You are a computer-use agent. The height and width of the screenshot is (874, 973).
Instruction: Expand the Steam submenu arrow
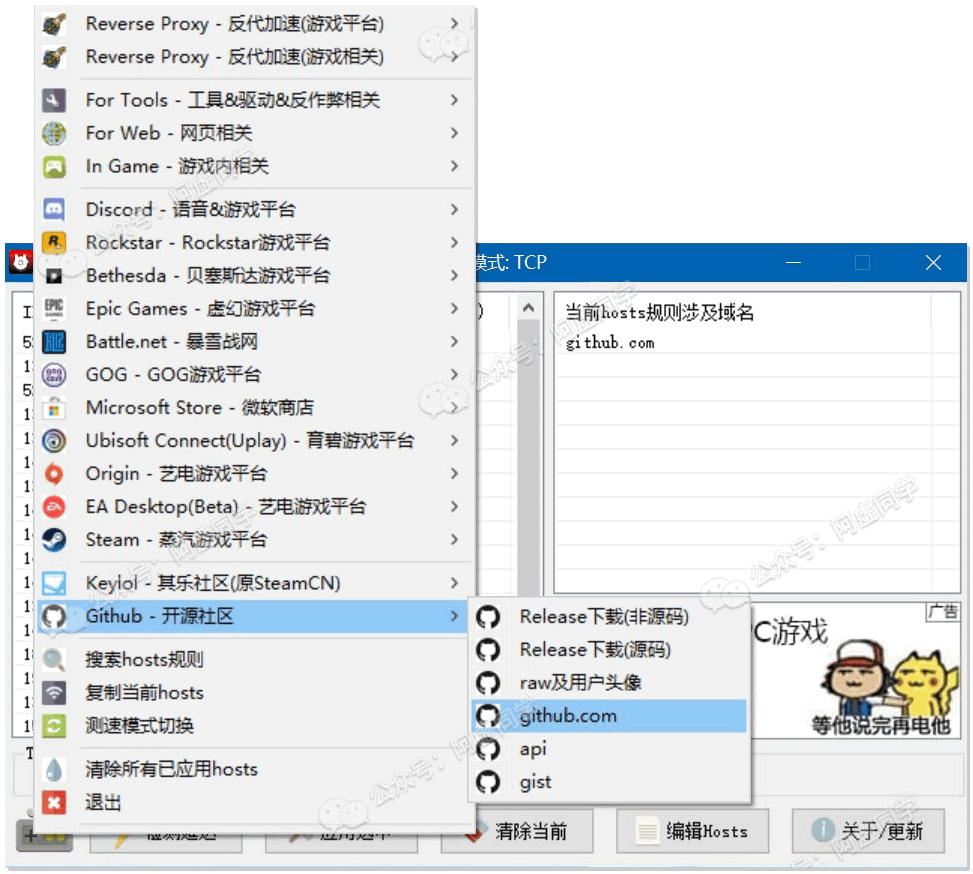pos(454,539)
